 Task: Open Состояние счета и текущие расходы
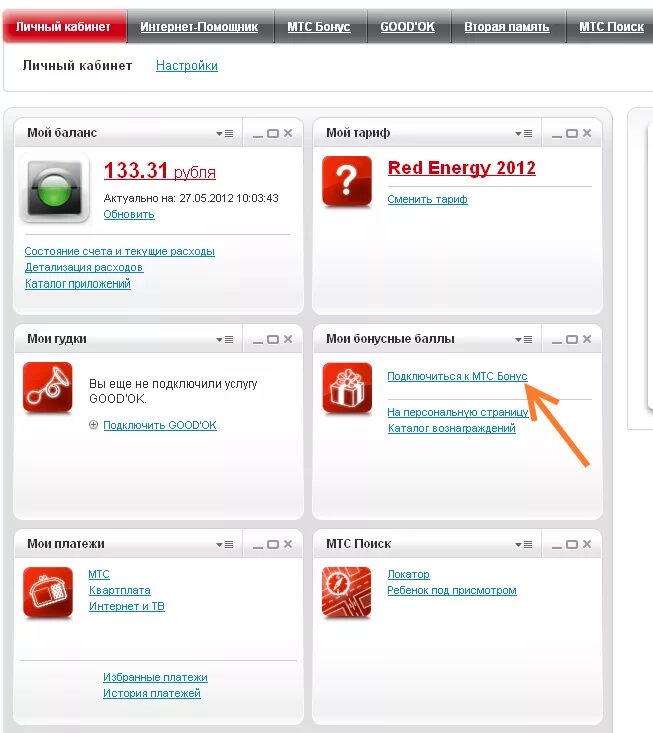(x=120, y=251)
